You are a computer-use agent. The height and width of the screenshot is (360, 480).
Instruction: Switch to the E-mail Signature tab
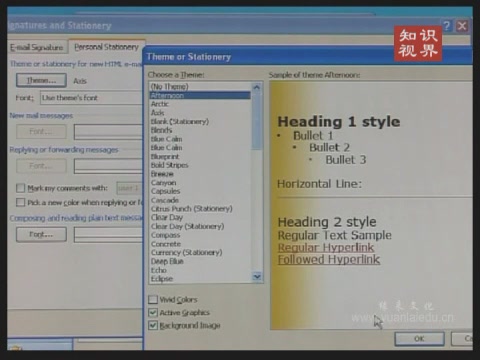[36, 48]
